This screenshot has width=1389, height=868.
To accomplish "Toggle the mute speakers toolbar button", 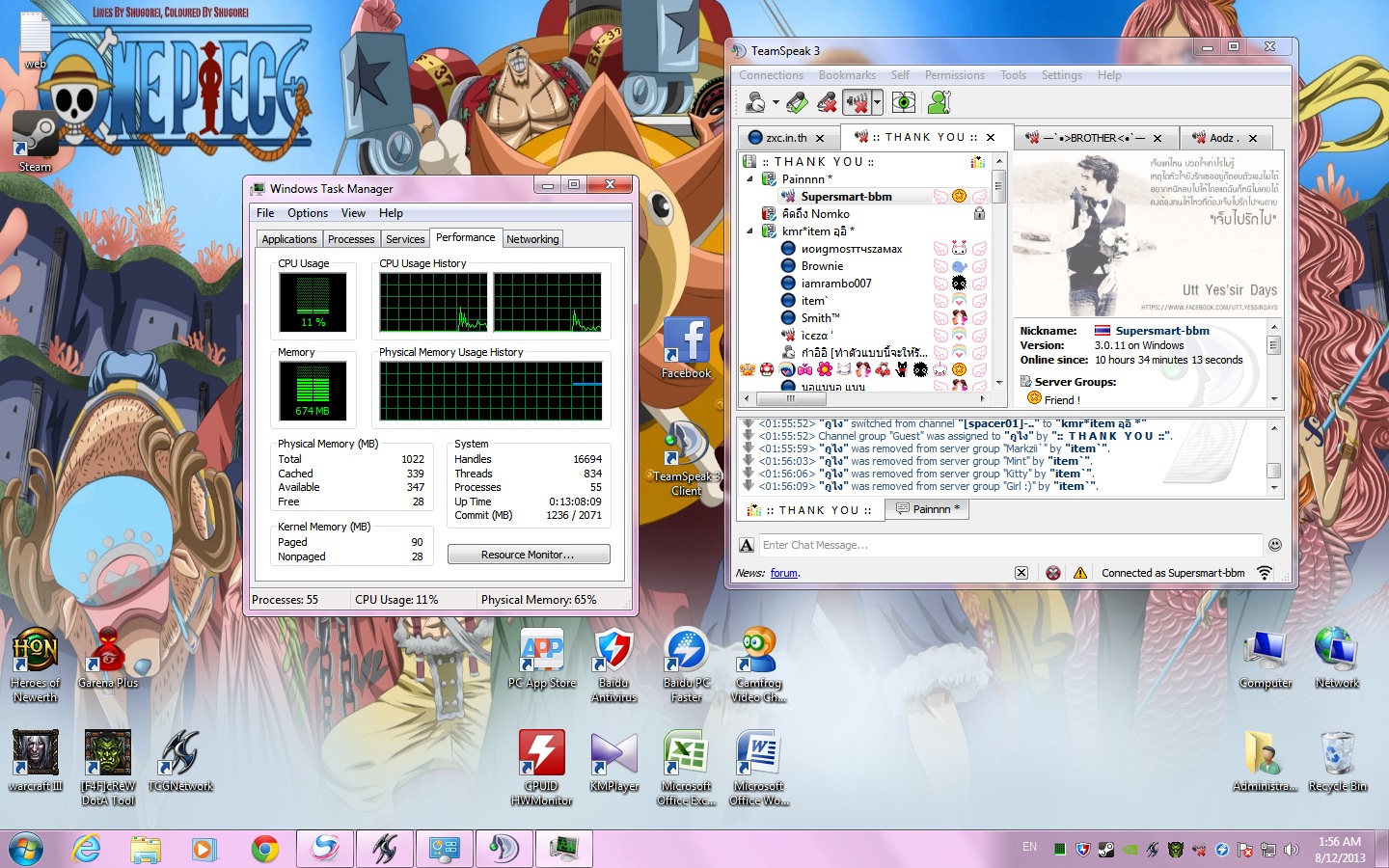I will click(857, 101).
